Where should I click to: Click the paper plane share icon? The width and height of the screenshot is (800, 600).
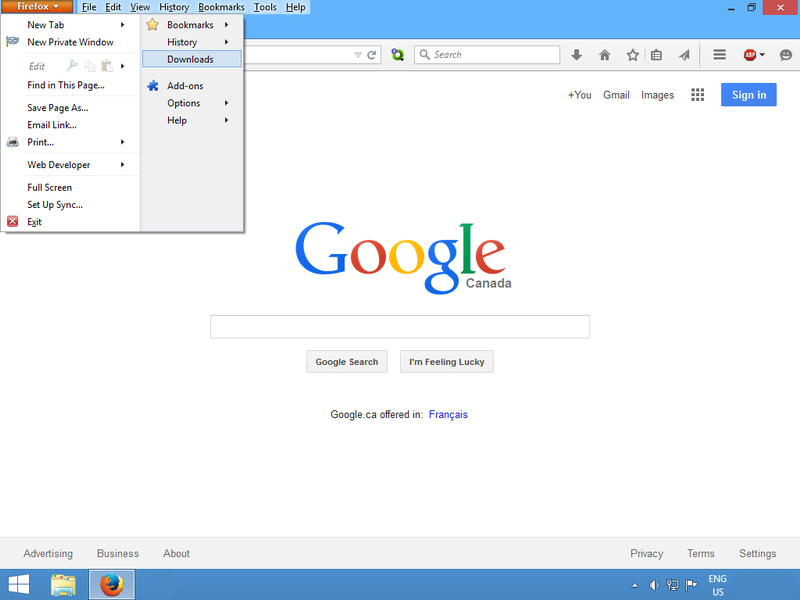click(x=684, y=55)
